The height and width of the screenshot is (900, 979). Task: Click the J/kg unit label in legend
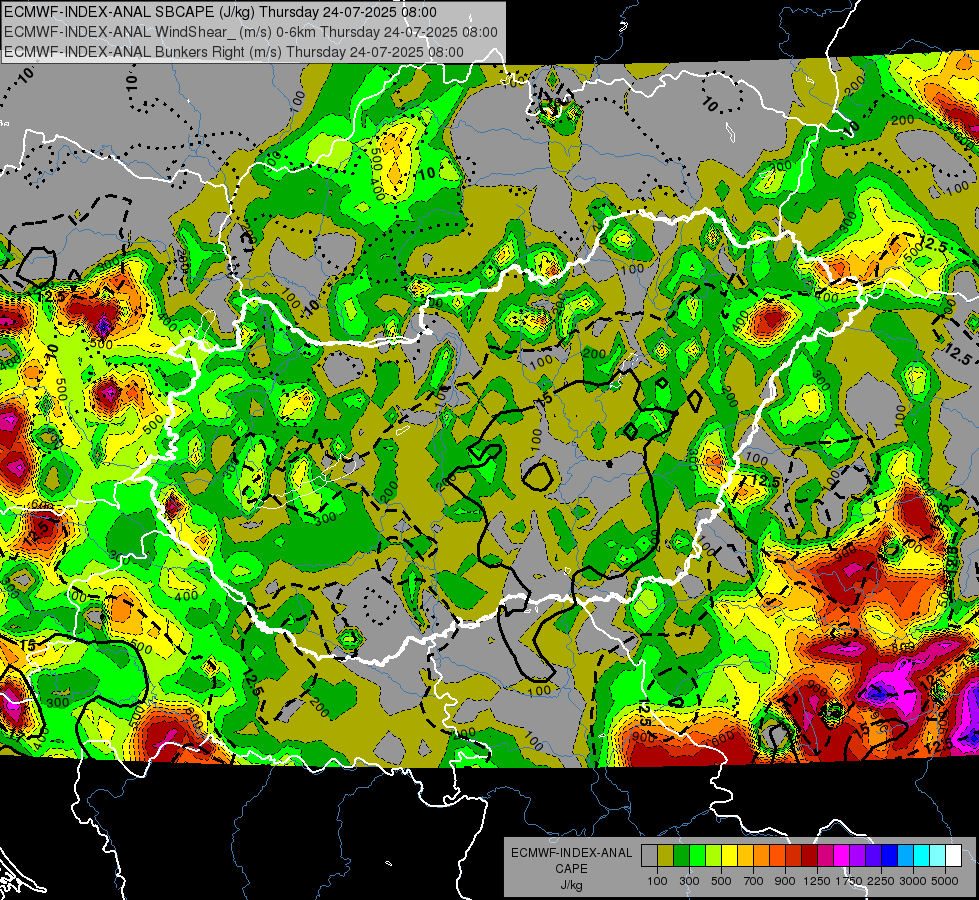click(x=571, y=885)
